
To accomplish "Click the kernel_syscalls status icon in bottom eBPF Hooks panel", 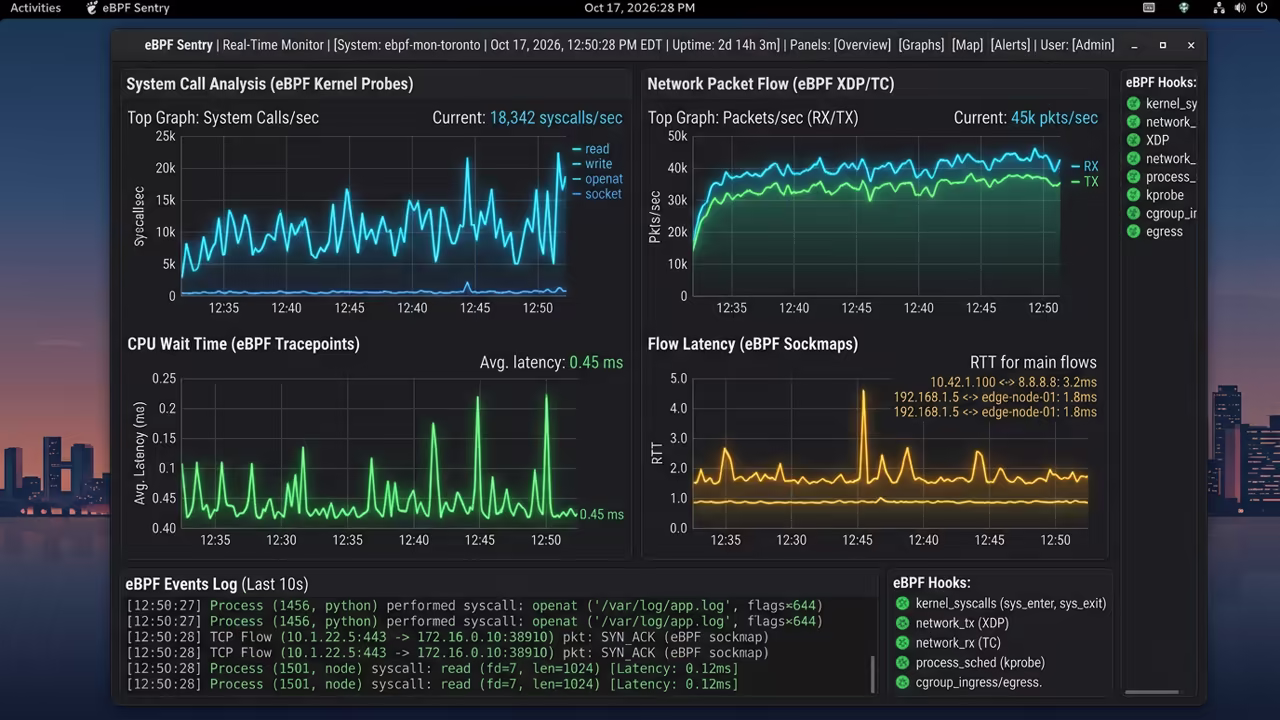I will coord(902,603).
